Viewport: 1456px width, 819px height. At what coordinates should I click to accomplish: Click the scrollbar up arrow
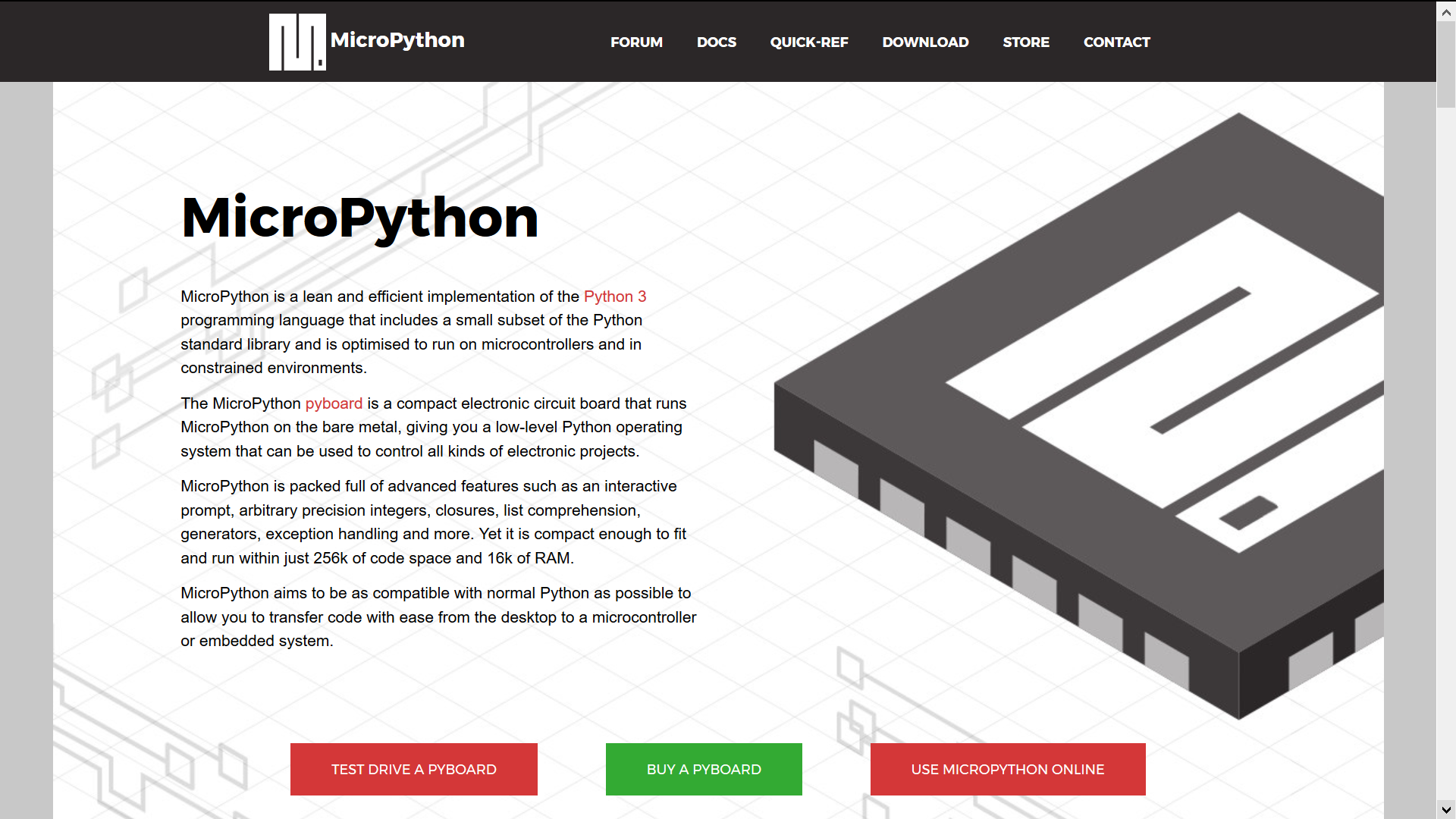point(1446,12)
